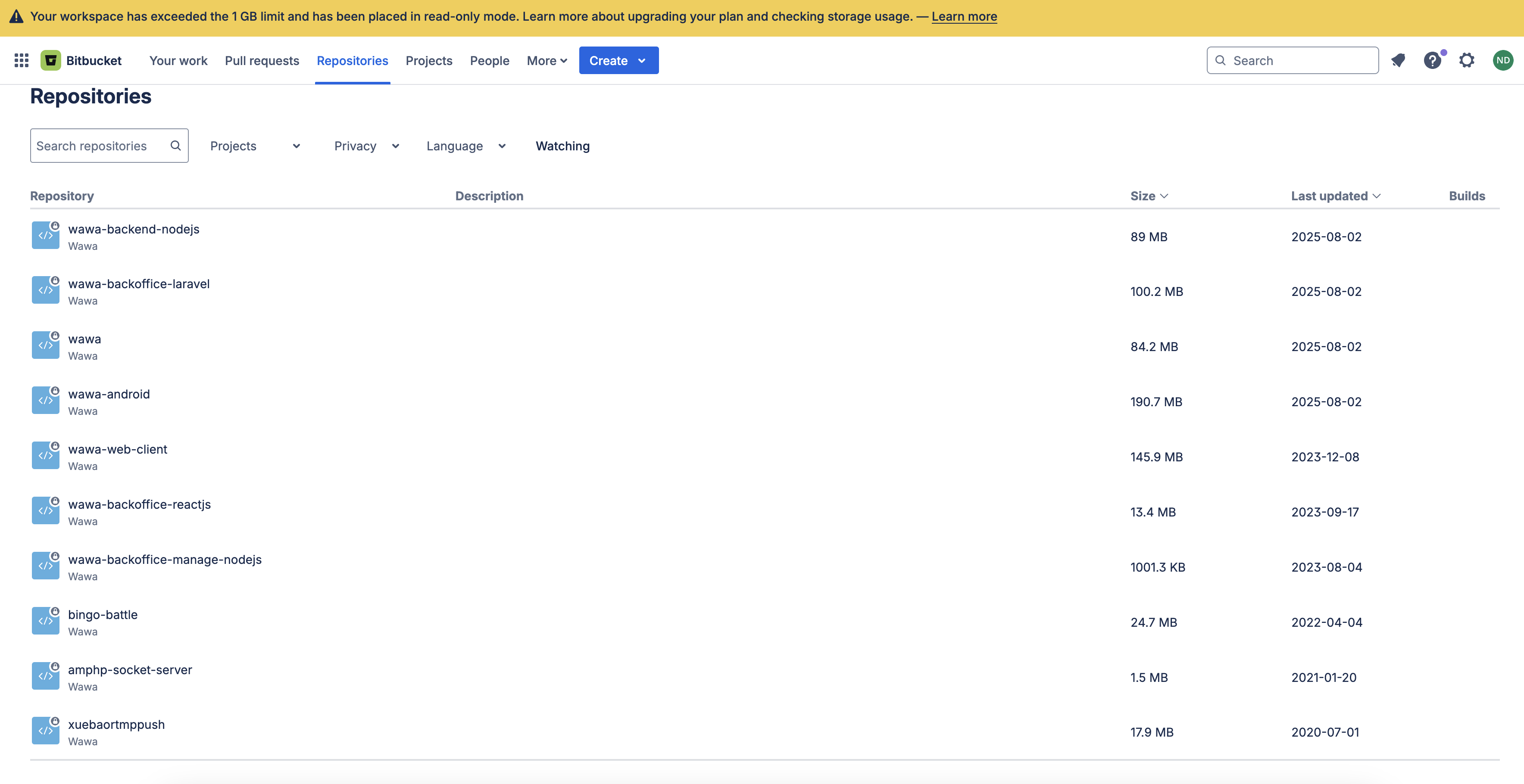Screen dimensions: 1524x784
Task: Open bingo-battle repository link
Action: click(x=103, y=614)
